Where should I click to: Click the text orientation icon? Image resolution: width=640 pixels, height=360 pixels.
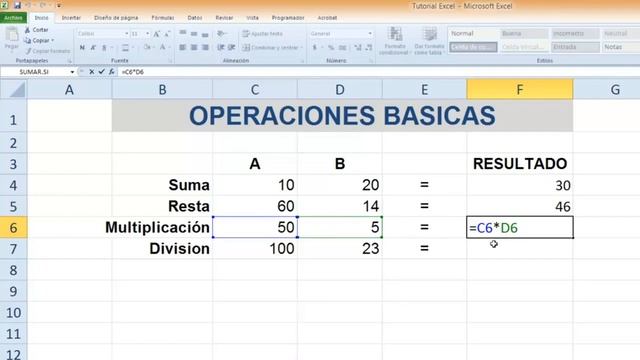[x=221, y=34]
